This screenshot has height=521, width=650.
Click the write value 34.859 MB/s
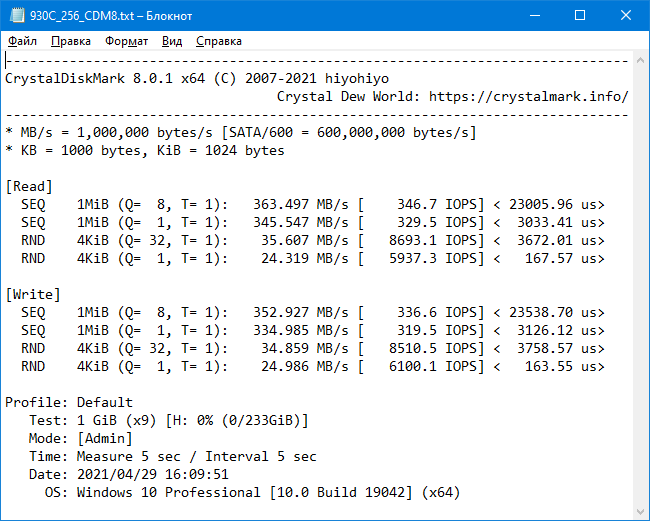[x=305, y=349]
